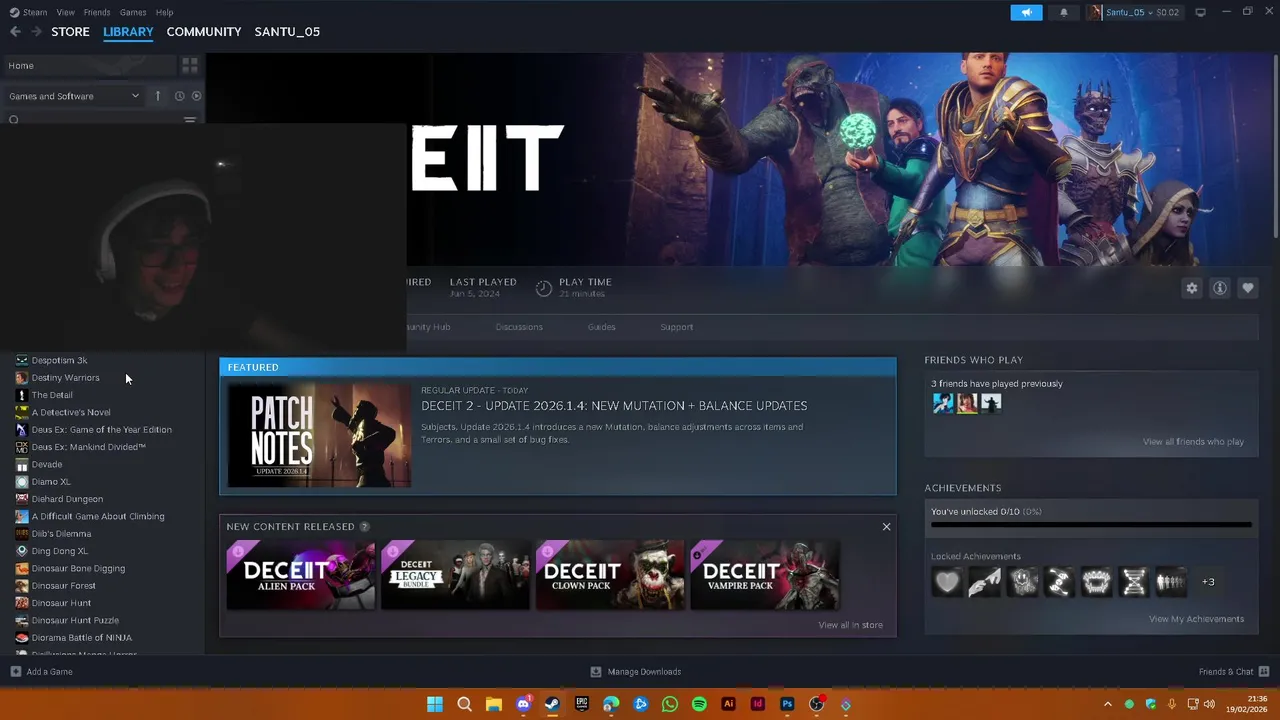Click the achievements progress bar
Image resolution: width=1280 pixels, height=720 pixels.
[1091, 524]
